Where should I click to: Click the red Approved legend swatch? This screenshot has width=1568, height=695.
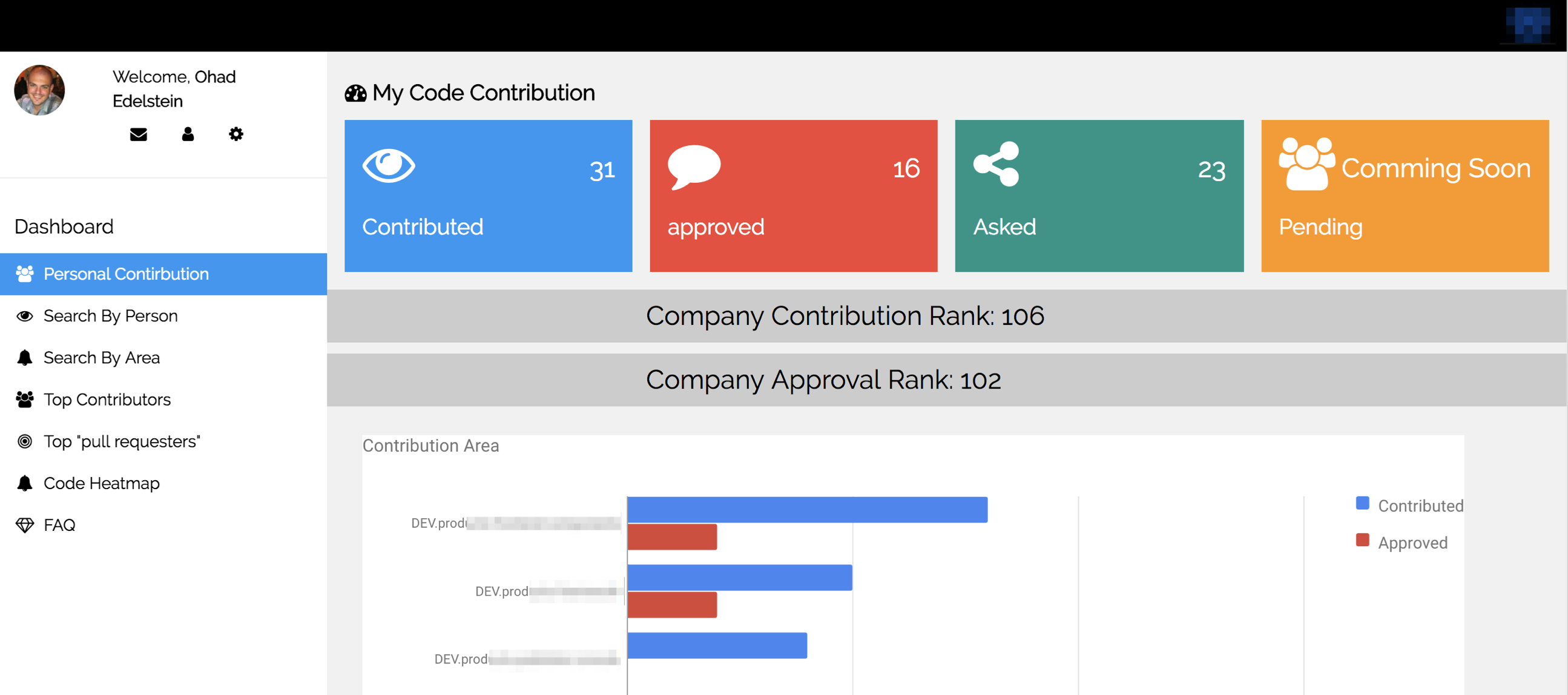click(1362, 541)
